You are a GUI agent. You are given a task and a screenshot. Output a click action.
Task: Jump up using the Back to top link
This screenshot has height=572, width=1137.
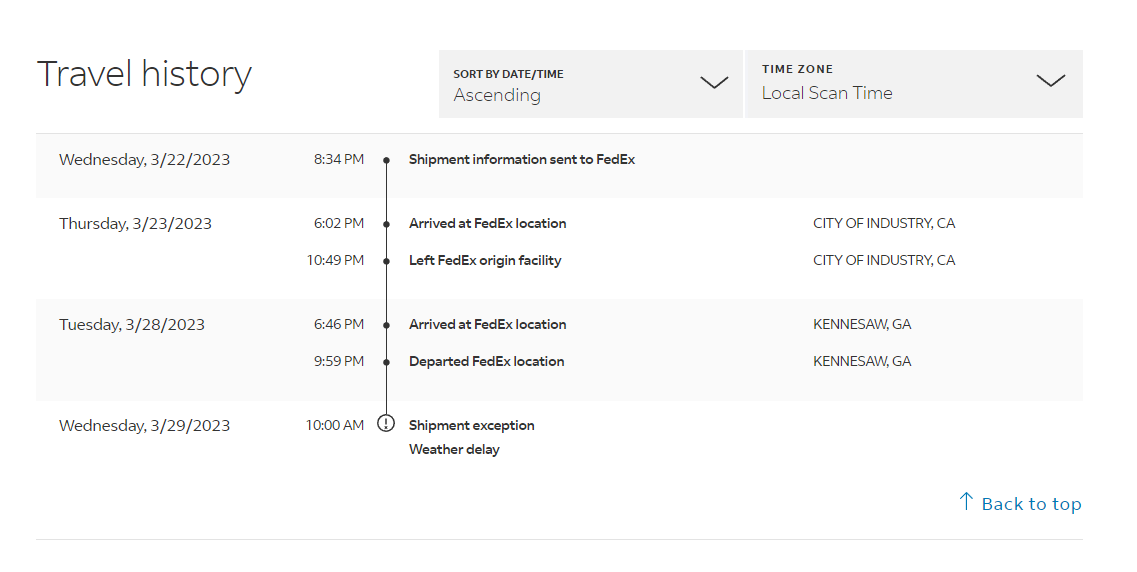[1031, 504]
